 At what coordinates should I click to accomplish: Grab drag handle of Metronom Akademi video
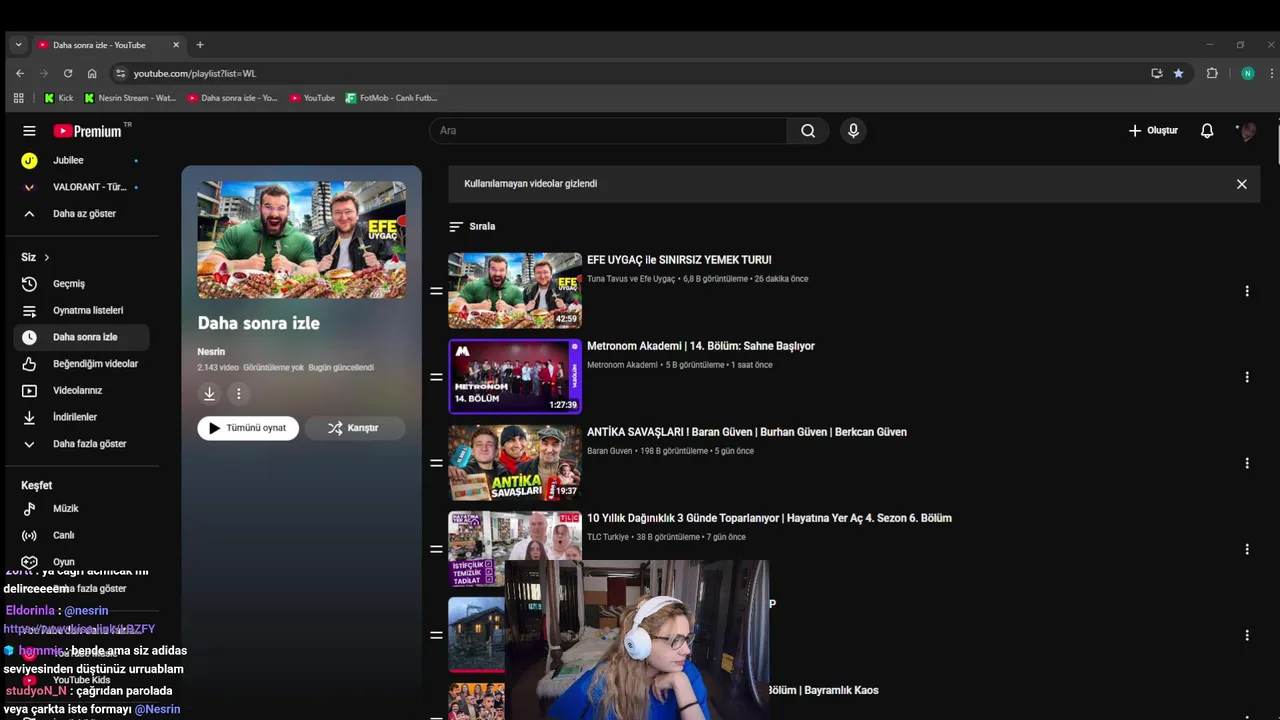[x=436, y=377]
